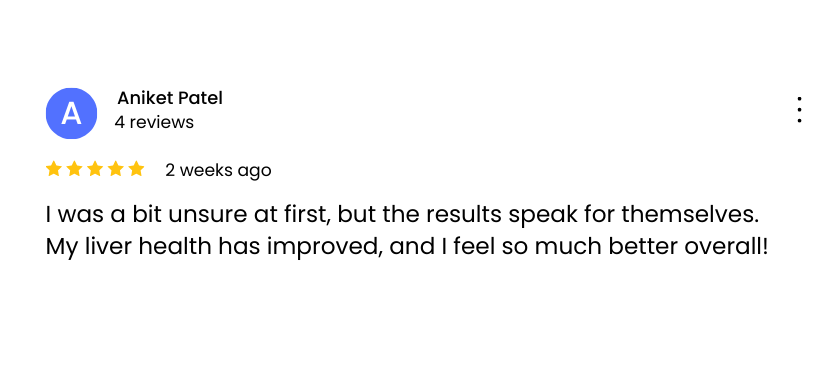
Task: Click the word 'improved,' in the review
Action: click(325, 248)
